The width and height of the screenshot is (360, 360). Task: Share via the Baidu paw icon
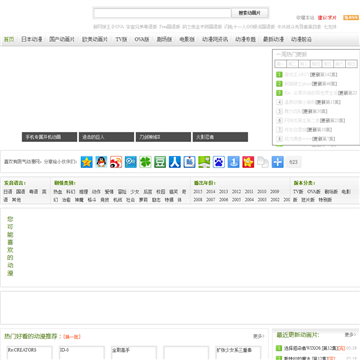pos(219,162)
